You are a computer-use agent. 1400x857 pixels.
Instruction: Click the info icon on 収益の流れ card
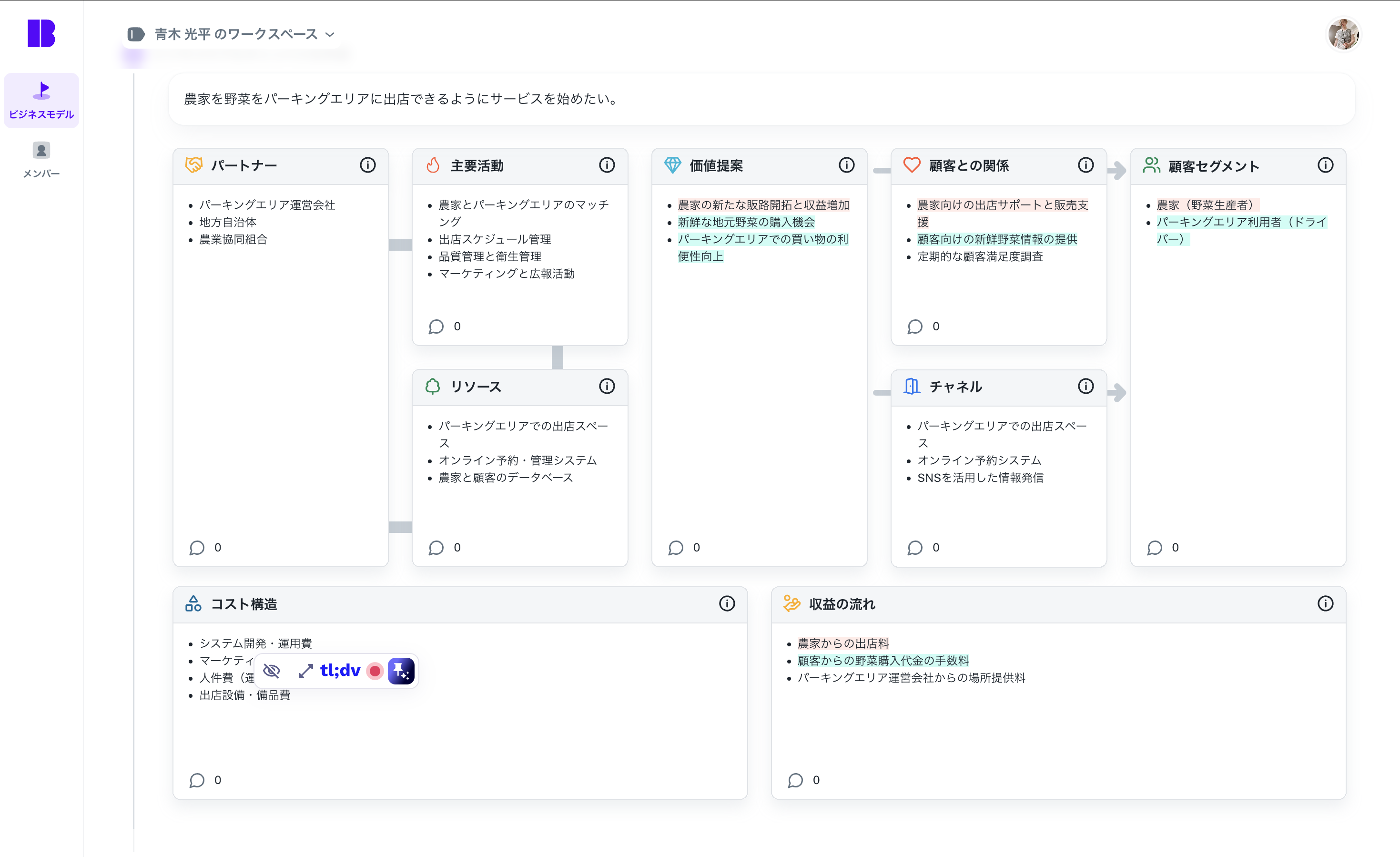point(1325,603)
